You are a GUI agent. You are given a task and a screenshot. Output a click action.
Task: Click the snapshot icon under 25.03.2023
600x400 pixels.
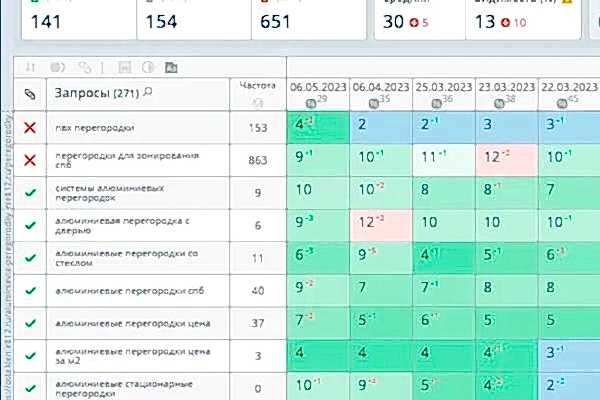(x=436, y=103)
